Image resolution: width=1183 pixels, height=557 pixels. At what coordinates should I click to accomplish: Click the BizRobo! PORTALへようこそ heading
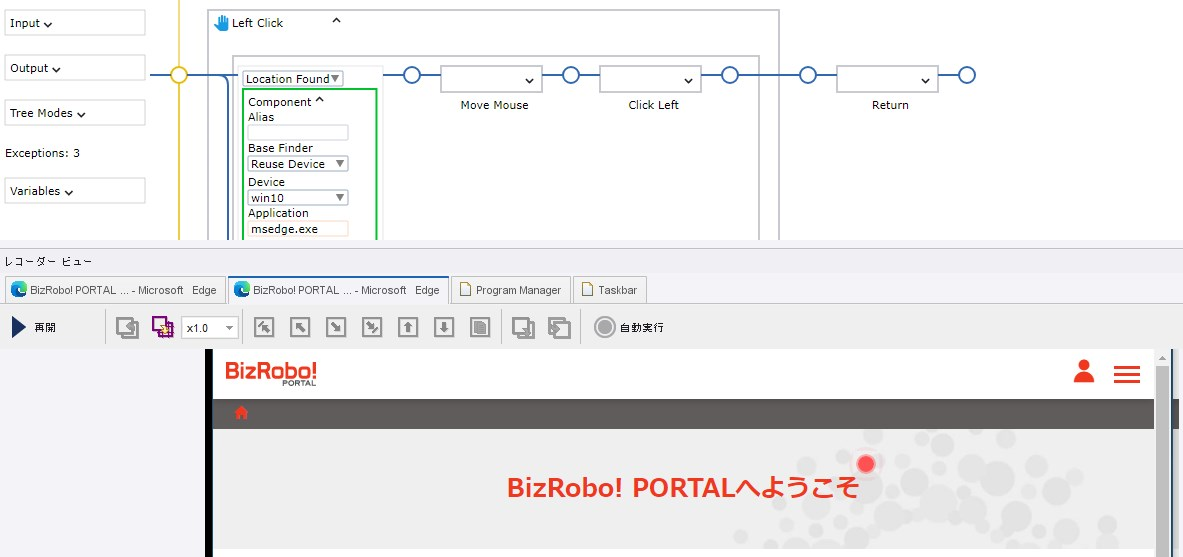683,488
